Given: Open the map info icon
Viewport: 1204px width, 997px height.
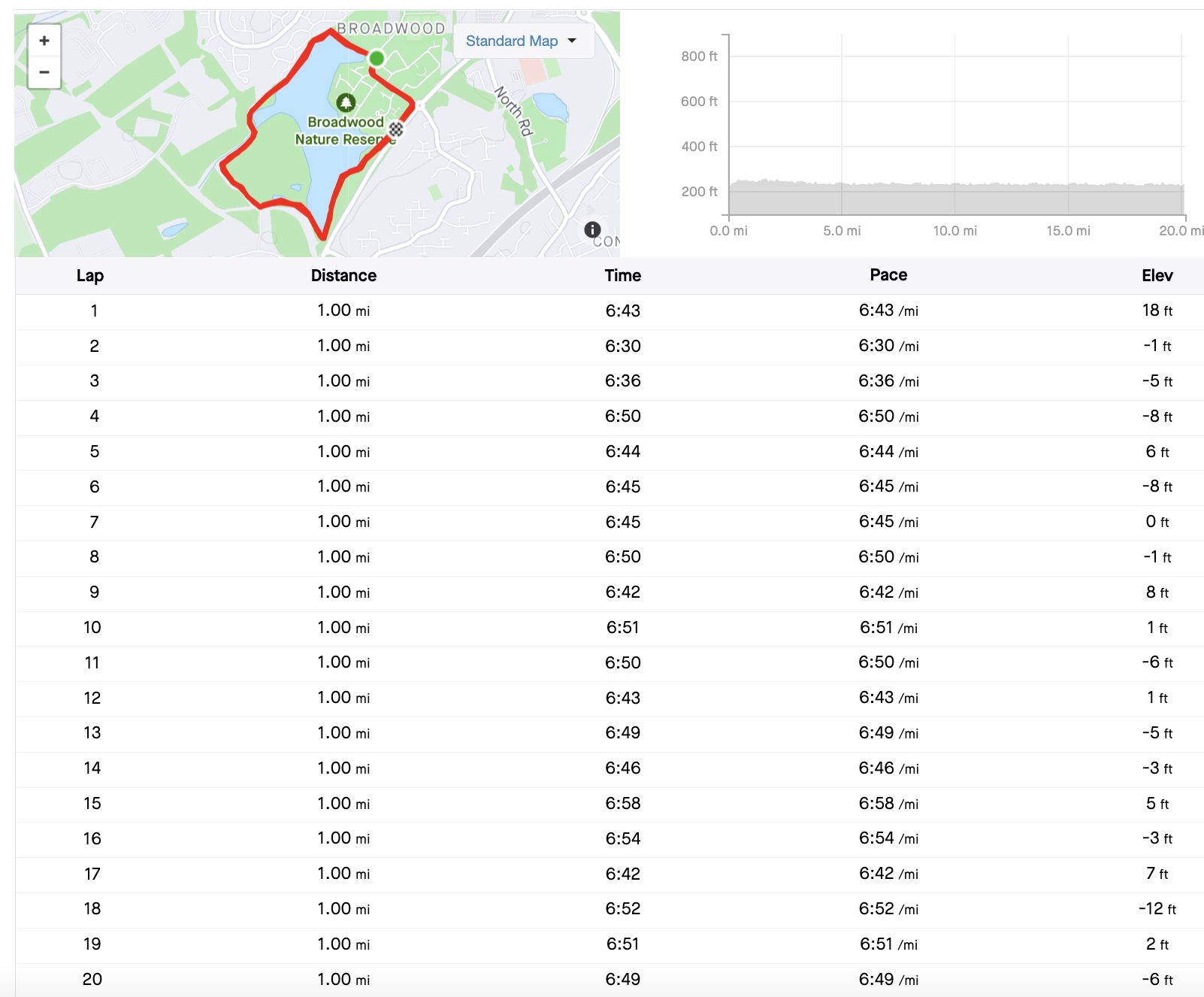Looking at the screenshot, I should 592,229.
